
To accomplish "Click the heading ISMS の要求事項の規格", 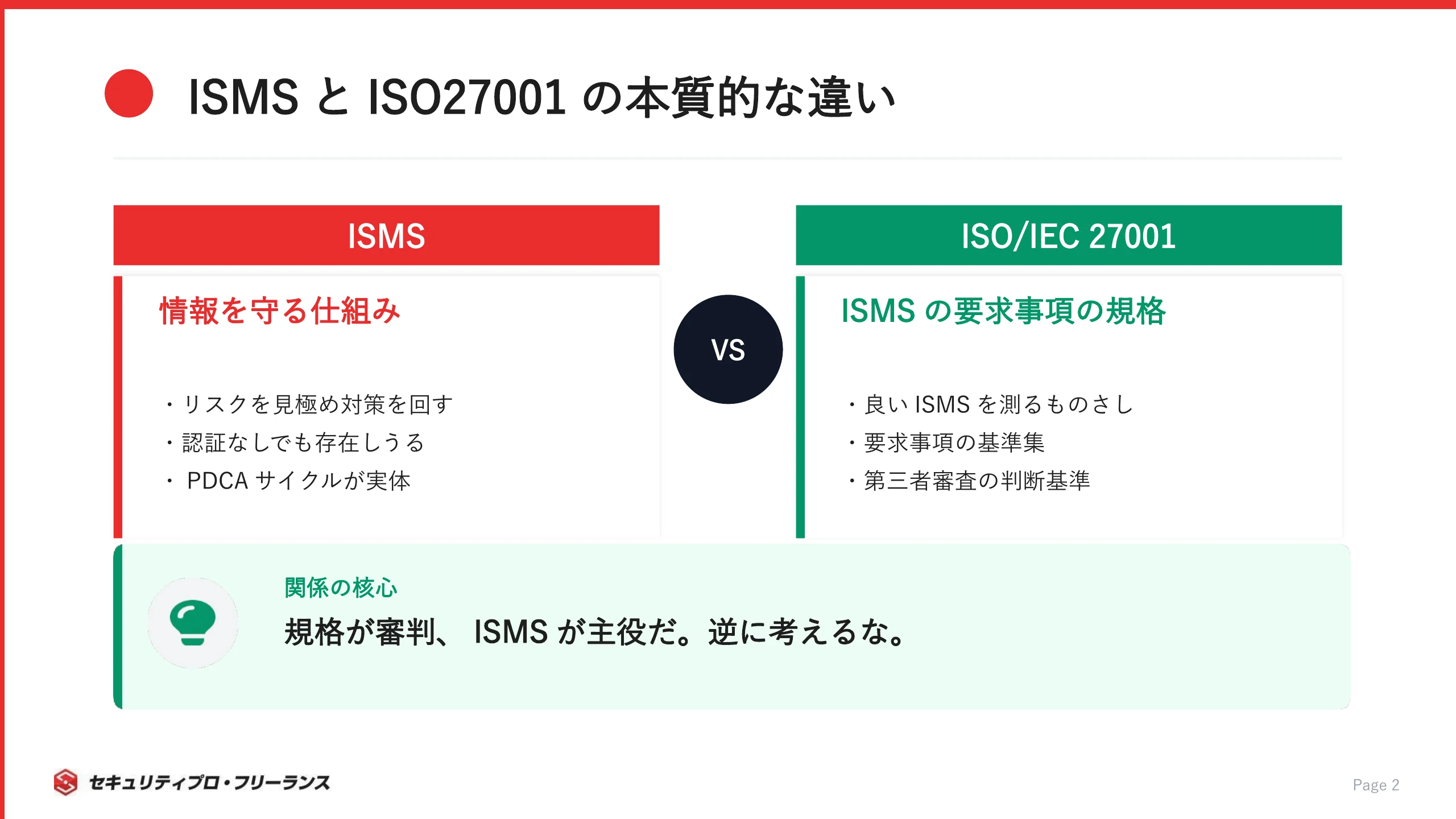I will point(1004,311).
